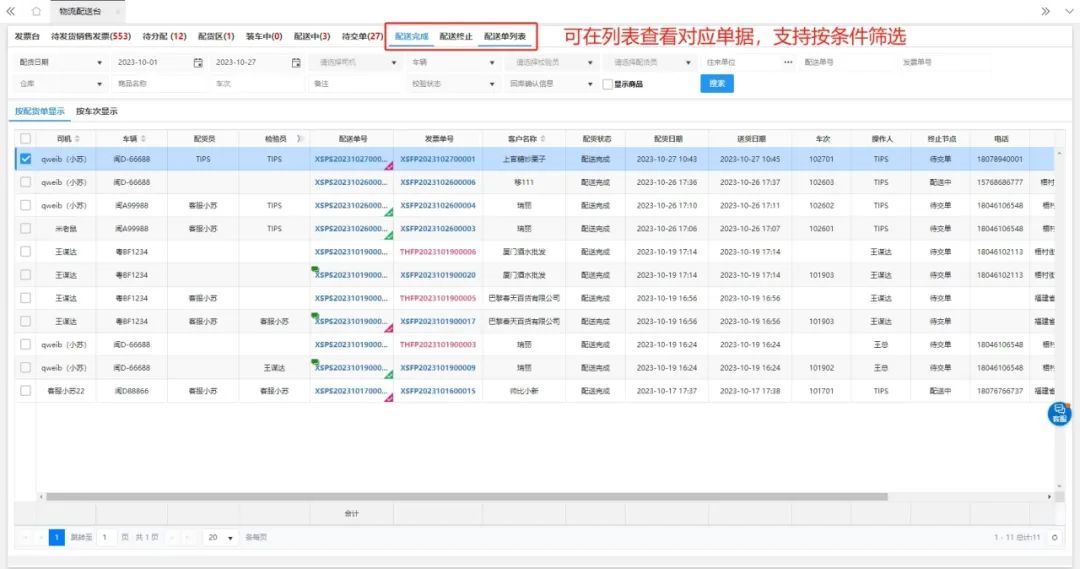Open the start date calendar picker icon

[198, 62]
